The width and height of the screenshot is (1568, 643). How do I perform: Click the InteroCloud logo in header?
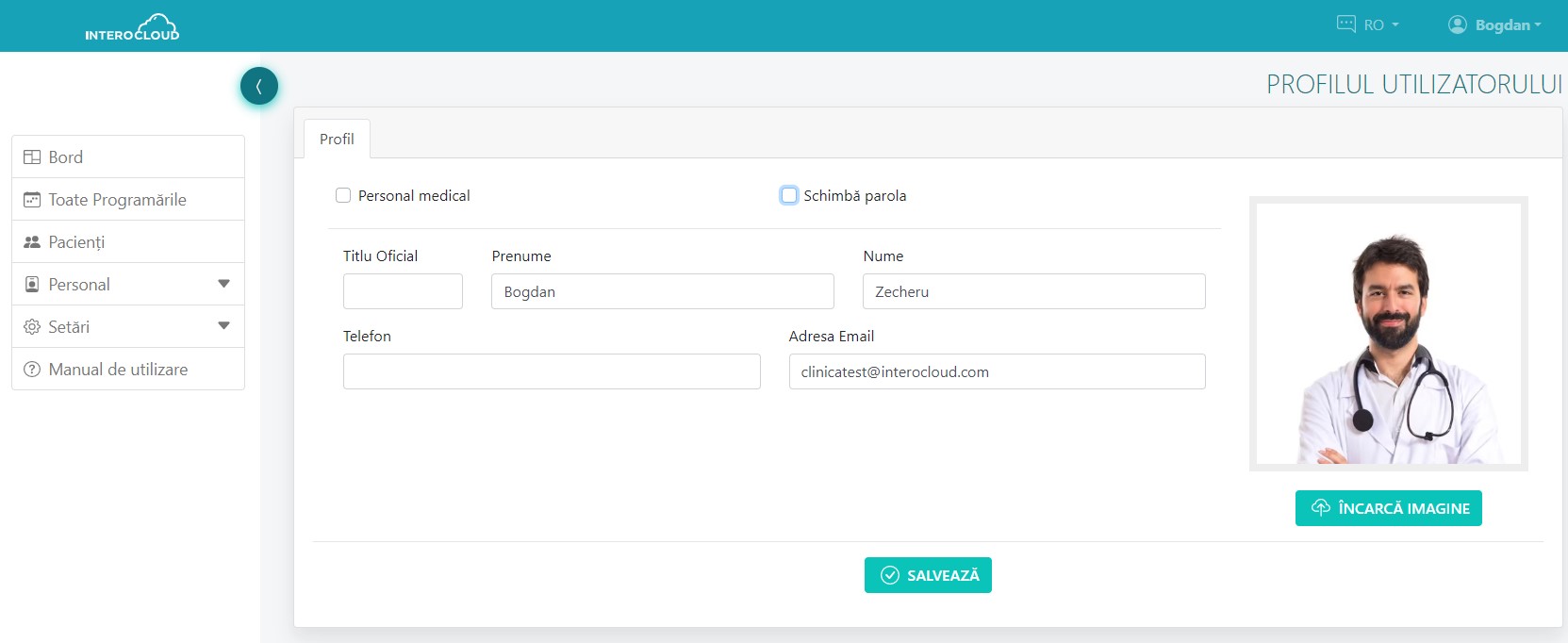132,27
